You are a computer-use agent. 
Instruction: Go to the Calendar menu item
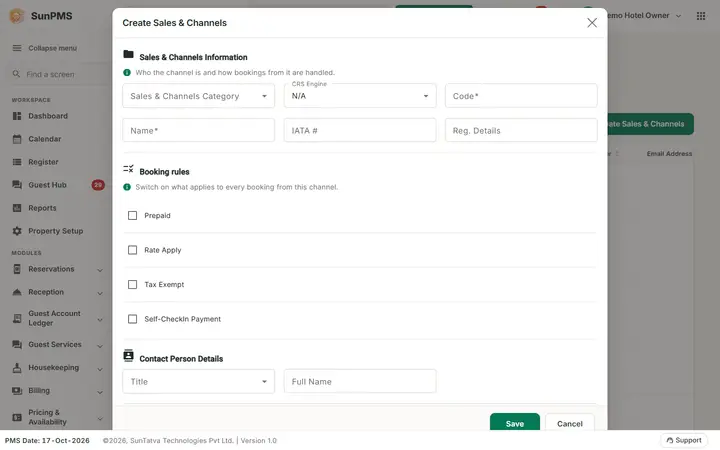point(45,139)
